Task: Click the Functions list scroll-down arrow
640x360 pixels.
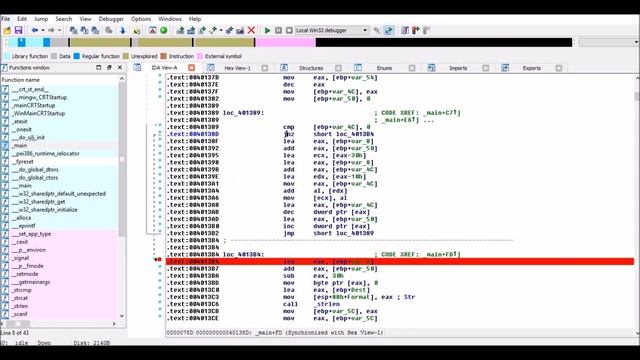Action: pyautogui.click(x=122, y=316)
